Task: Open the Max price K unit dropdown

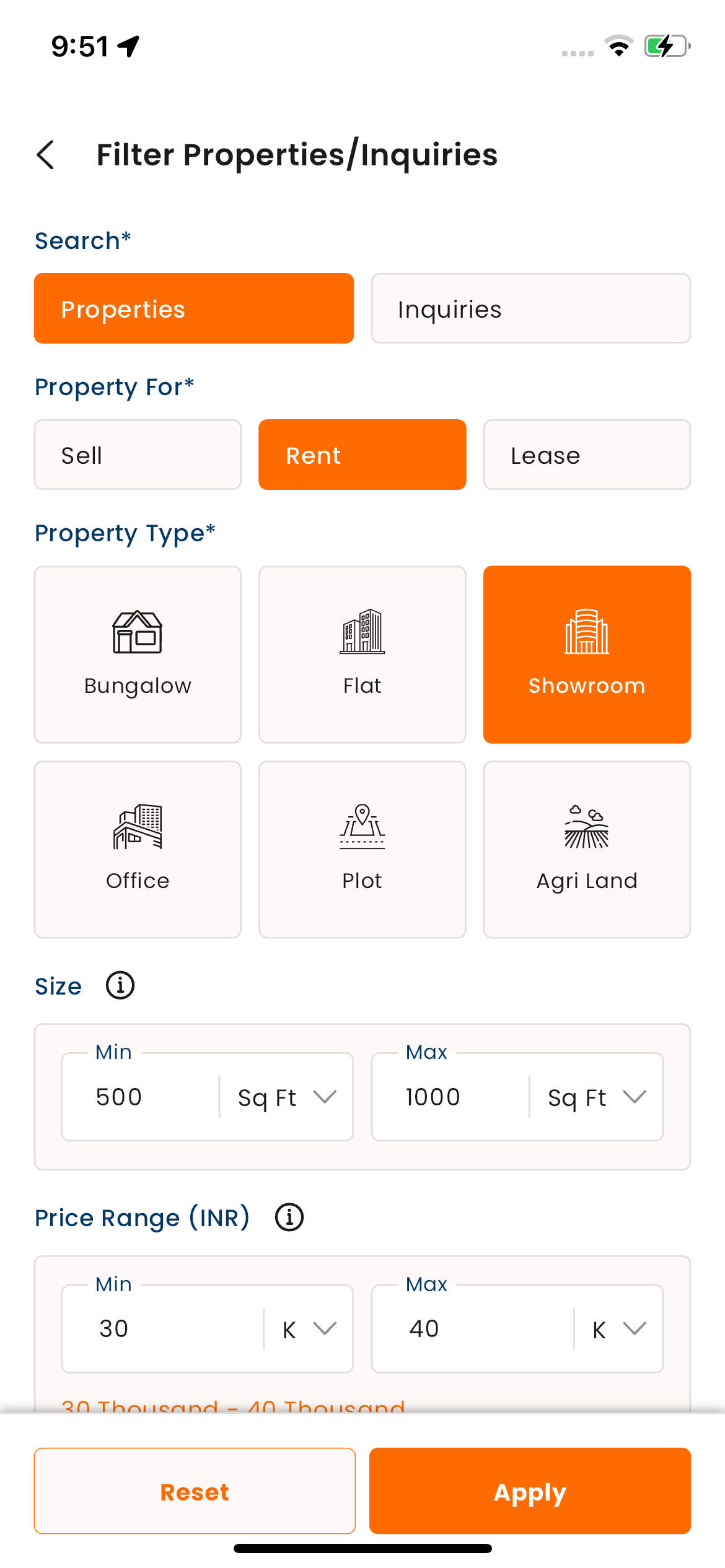Action: click(619, 1329)
